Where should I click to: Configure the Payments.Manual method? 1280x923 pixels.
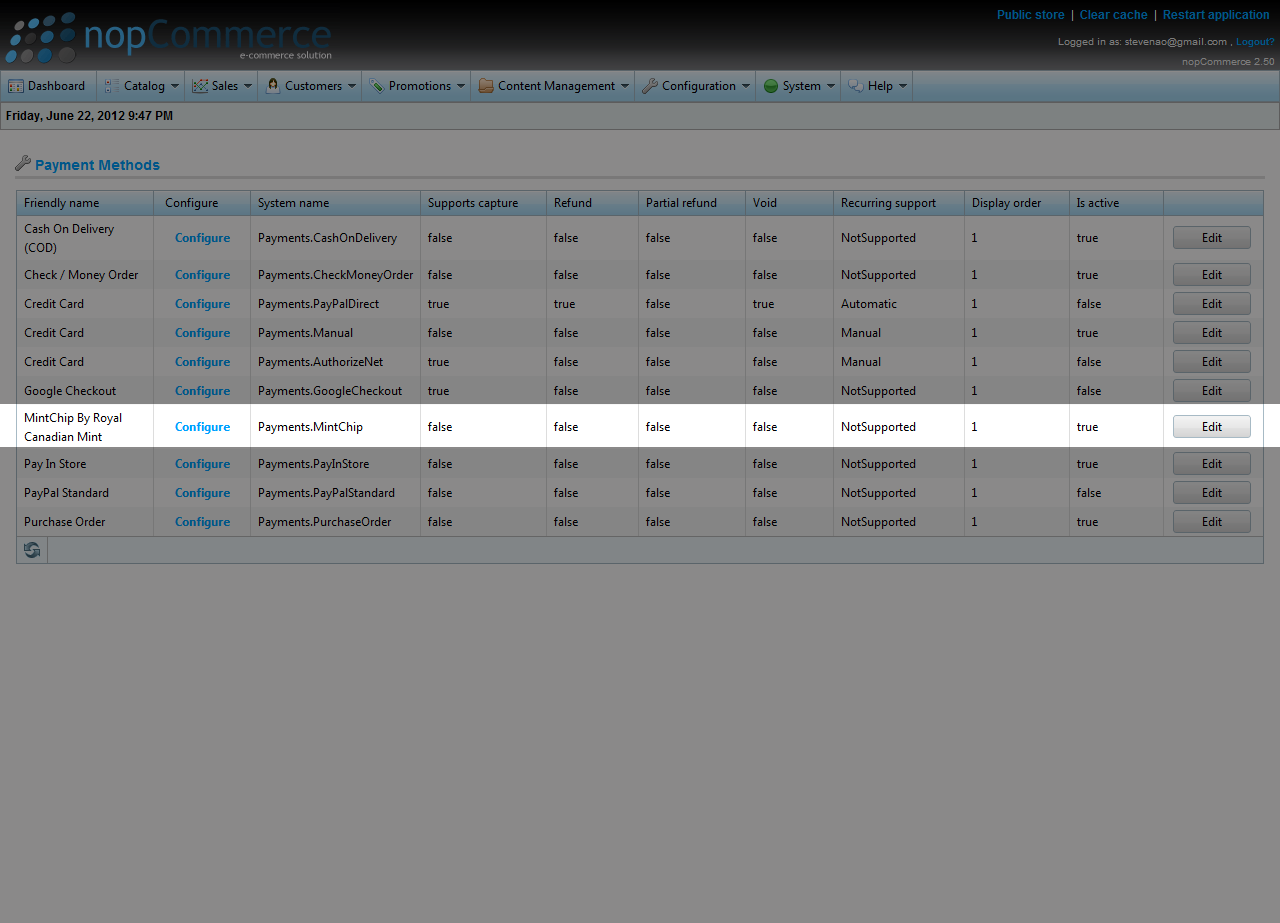coord(202,333)
